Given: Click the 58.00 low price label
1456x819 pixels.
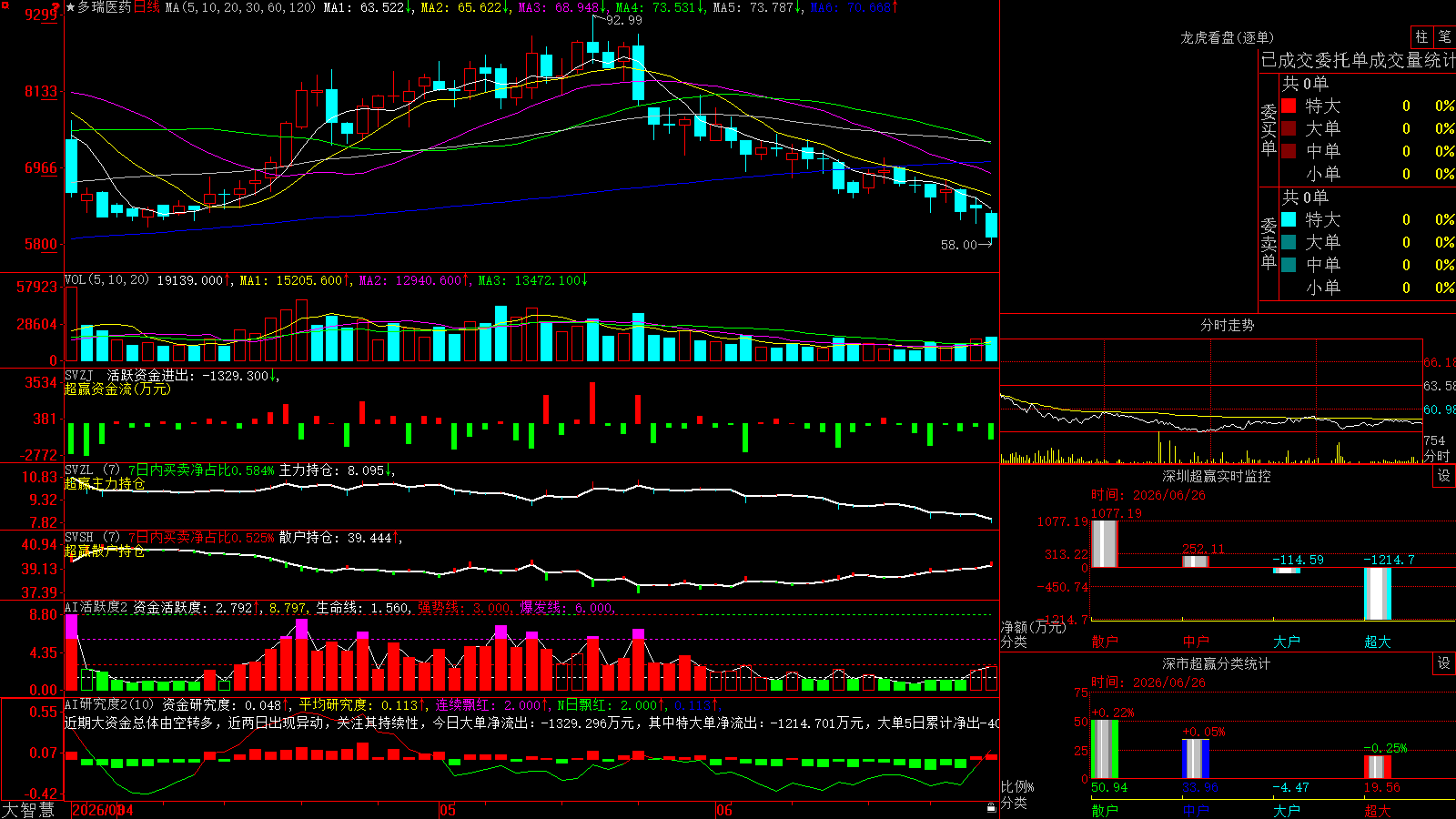Looking at the screenshot, I should coord(958,245).
